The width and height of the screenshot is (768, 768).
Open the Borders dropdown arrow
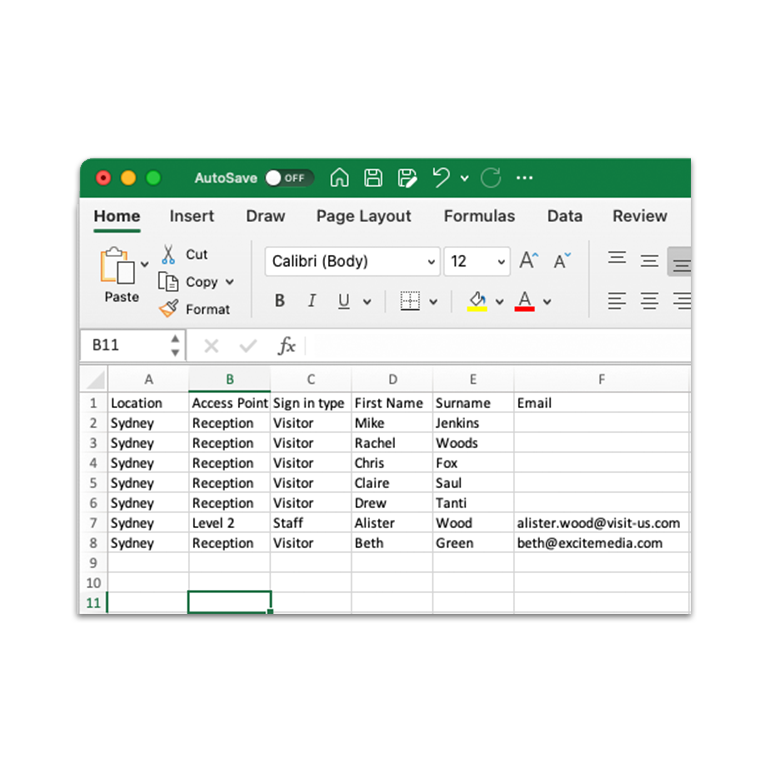click(433, 302)
